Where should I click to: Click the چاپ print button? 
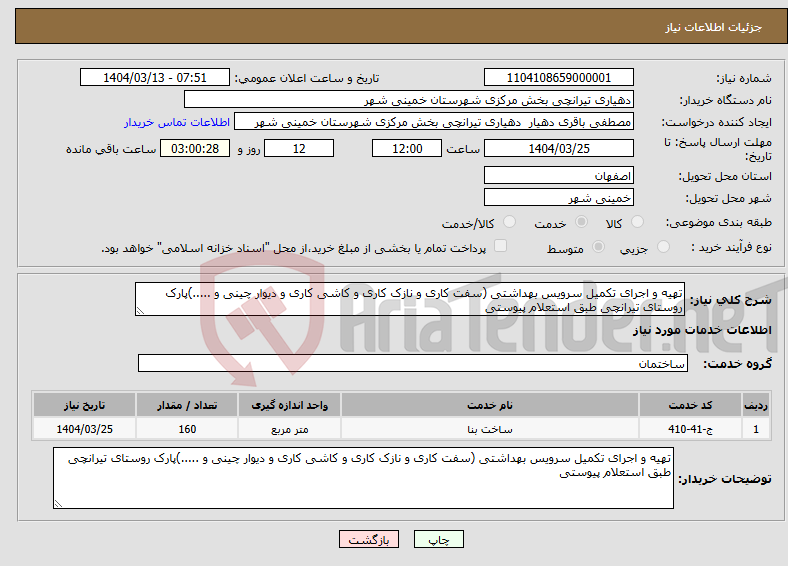click(439, 539)
